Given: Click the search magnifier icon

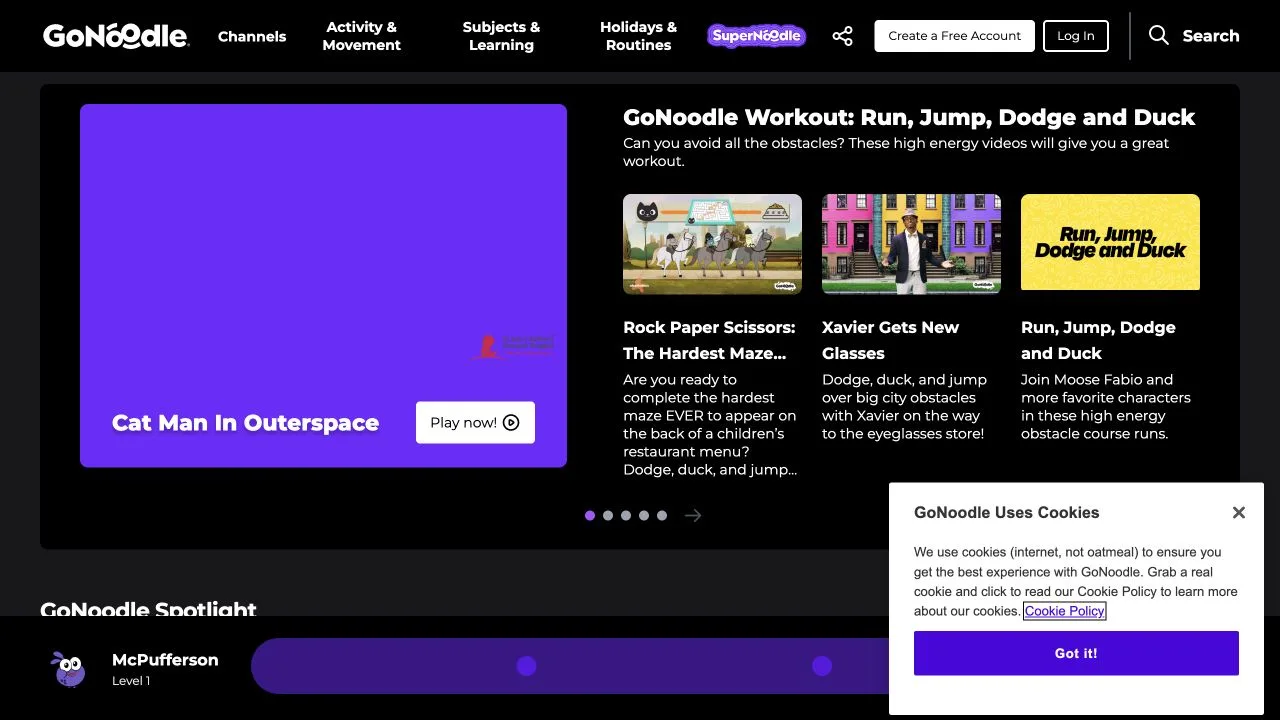Looking at the screenshot, I should click(x=1159, y=36).
